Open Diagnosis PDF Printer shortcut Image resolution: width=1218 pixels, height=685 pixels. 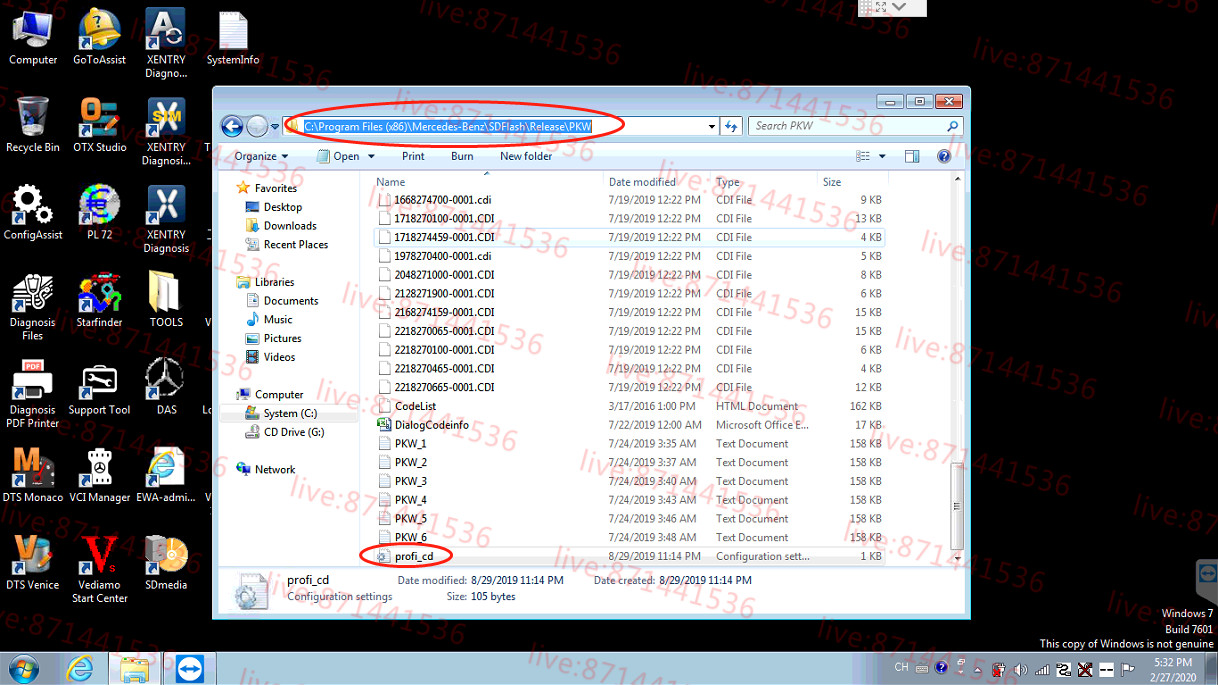[x=32, y=393]
